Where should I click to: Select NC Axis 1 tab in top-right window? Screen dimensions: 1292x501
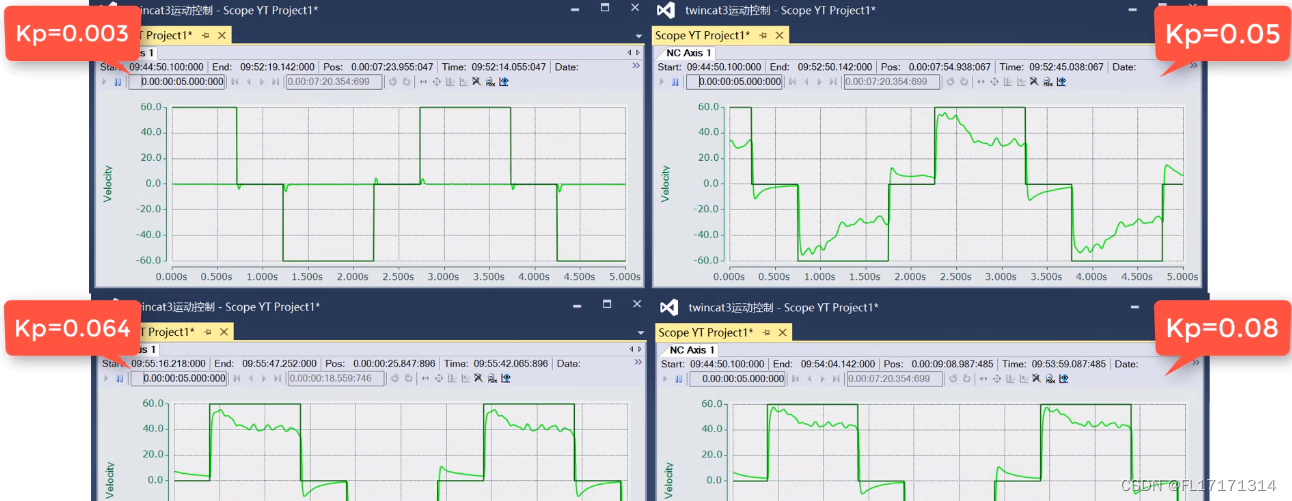688,53
